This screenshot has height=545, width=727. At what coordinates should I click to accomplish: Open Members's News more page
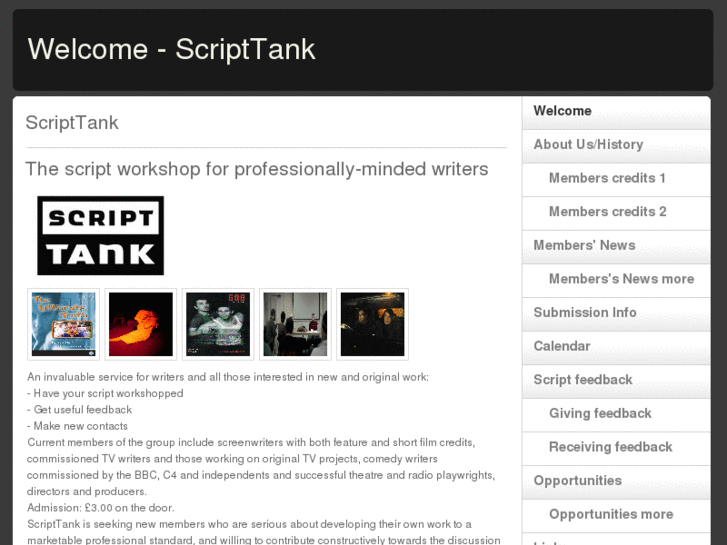coord(616,279)
